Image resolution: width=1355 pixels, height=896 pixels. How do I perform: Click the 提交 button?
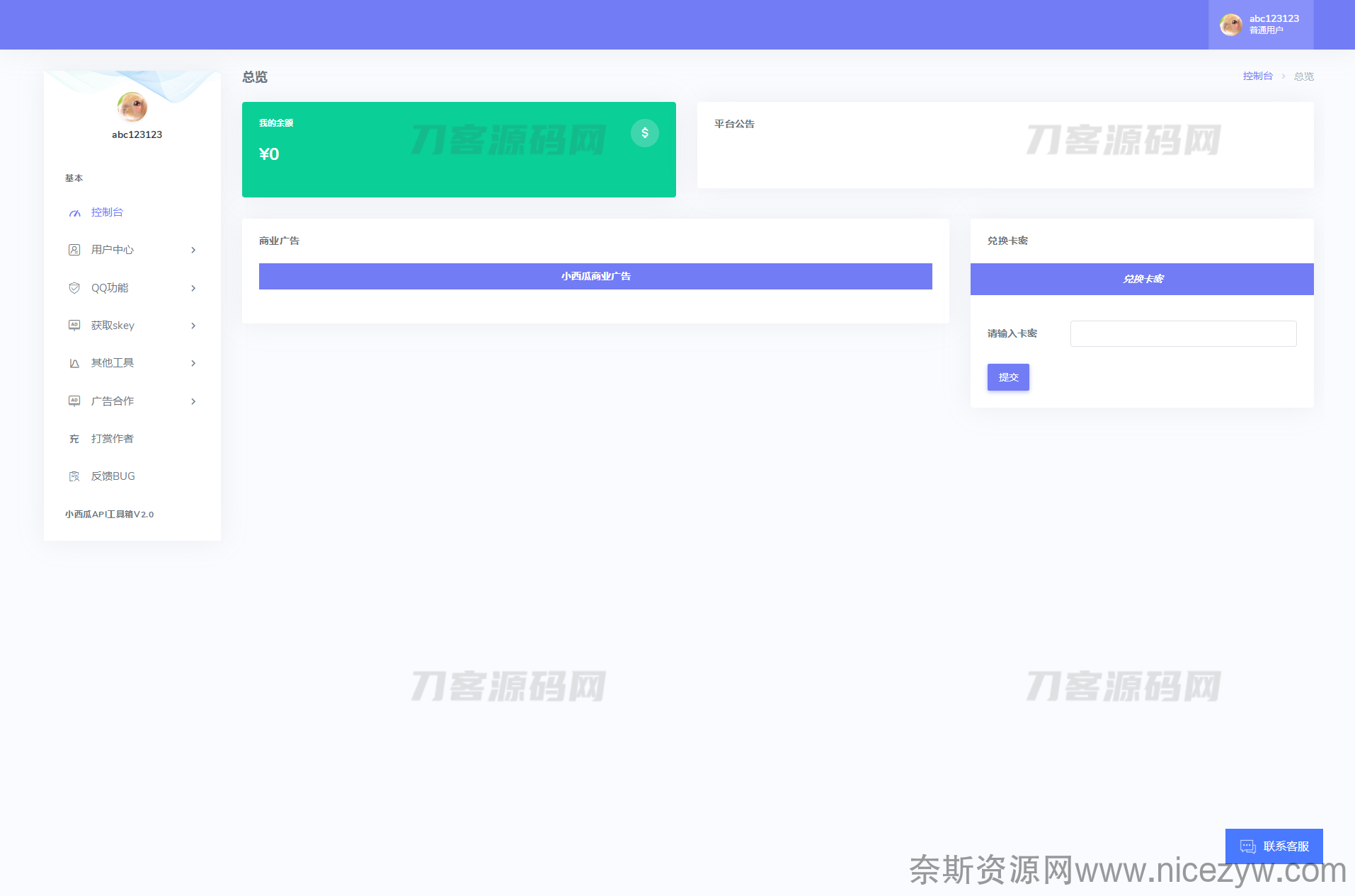pos(1008,377)
